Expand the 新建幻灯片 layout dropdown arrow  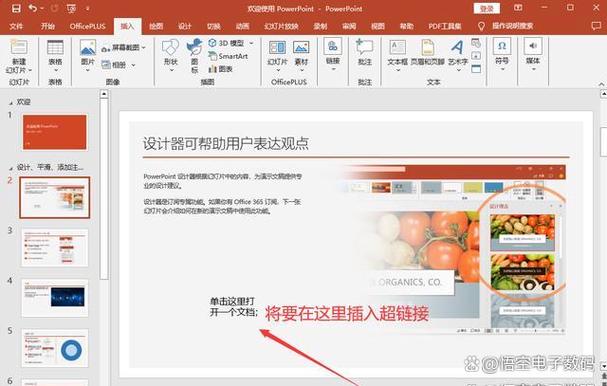[30, 71]
